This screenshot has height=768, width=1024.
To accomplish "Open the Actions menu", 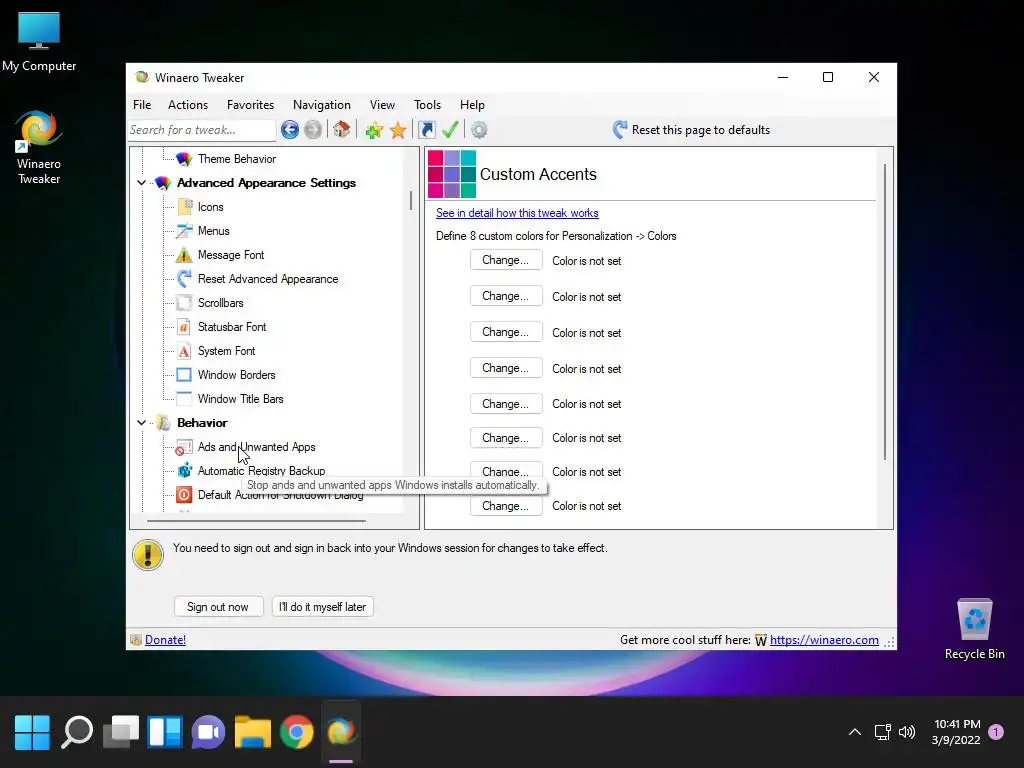I will pyautogui.click(x=188, y=105).
